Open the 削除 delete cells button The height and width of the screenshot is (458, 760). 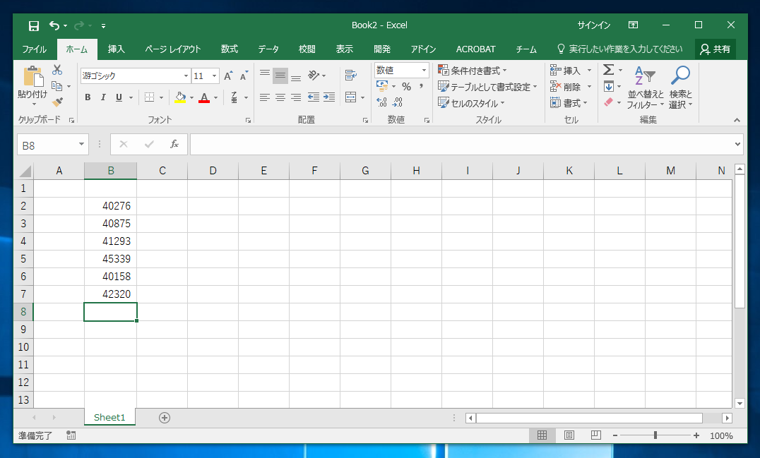pyautogui.click(x=570, y=87)
